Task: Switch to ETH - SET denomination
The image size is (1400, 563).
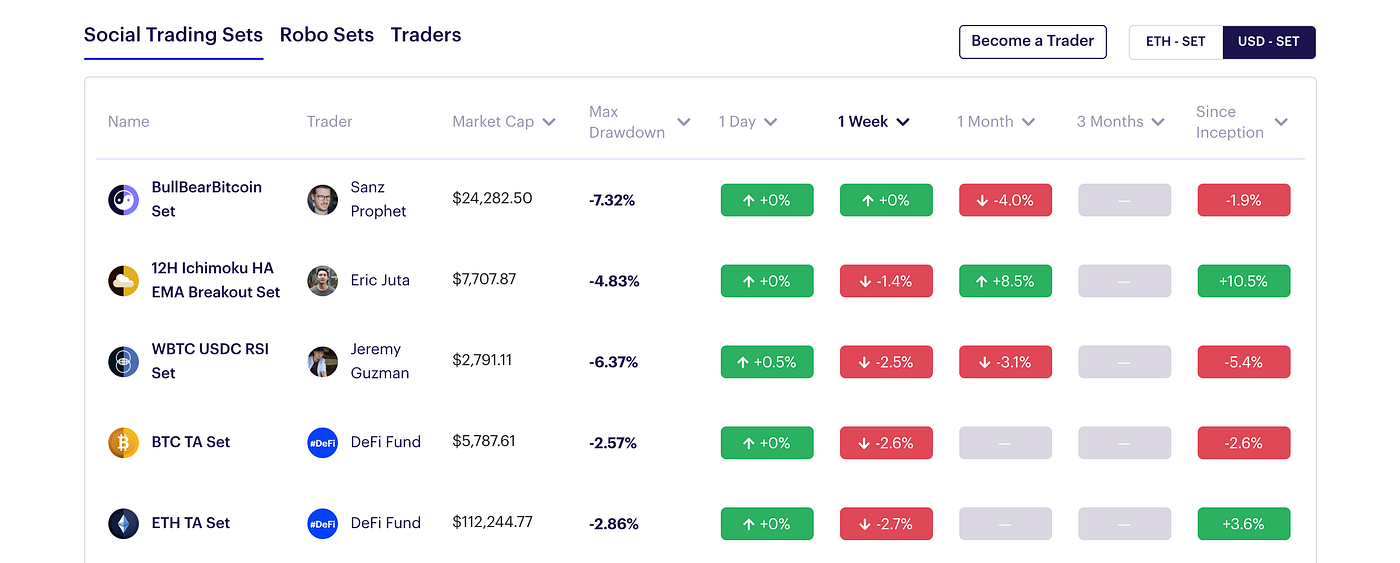Action: 1175,42
